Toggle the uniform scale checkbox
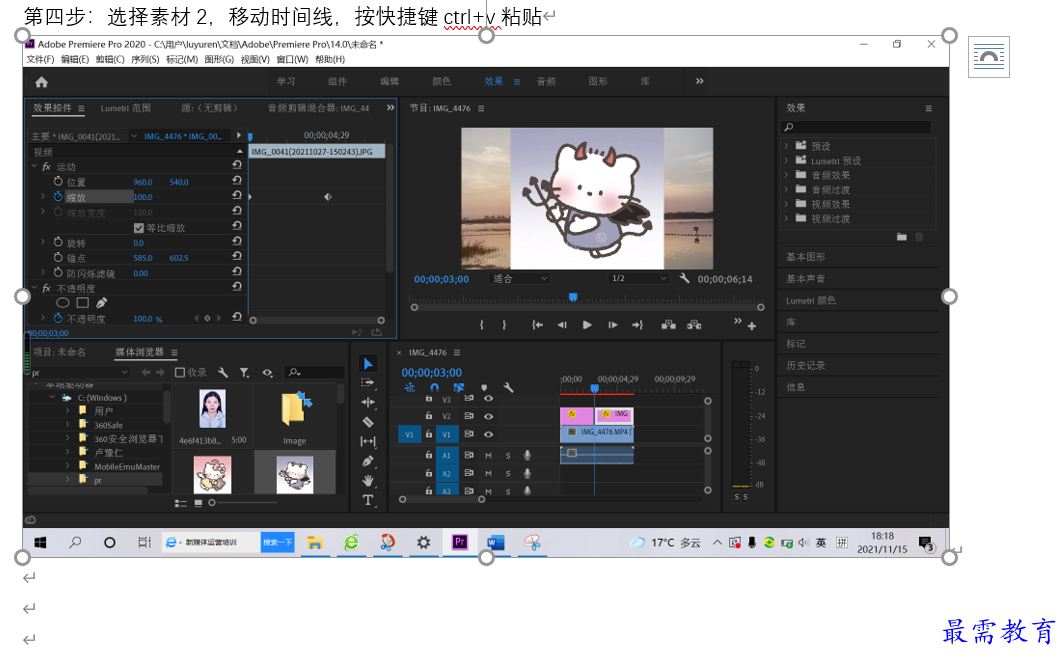The image size is (1064, 663). 138,228
